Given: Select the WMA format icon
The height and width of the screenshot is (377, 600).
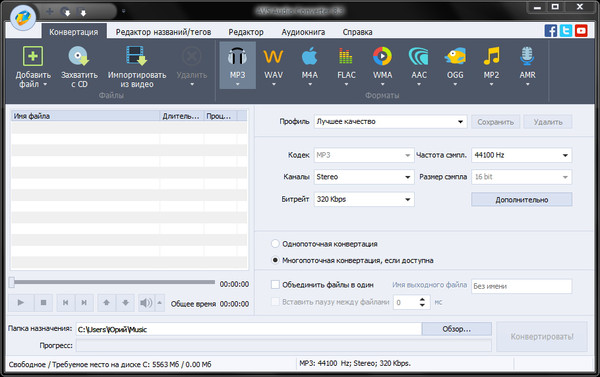Looking at the screenshot, I should click(x=382, y=57).
